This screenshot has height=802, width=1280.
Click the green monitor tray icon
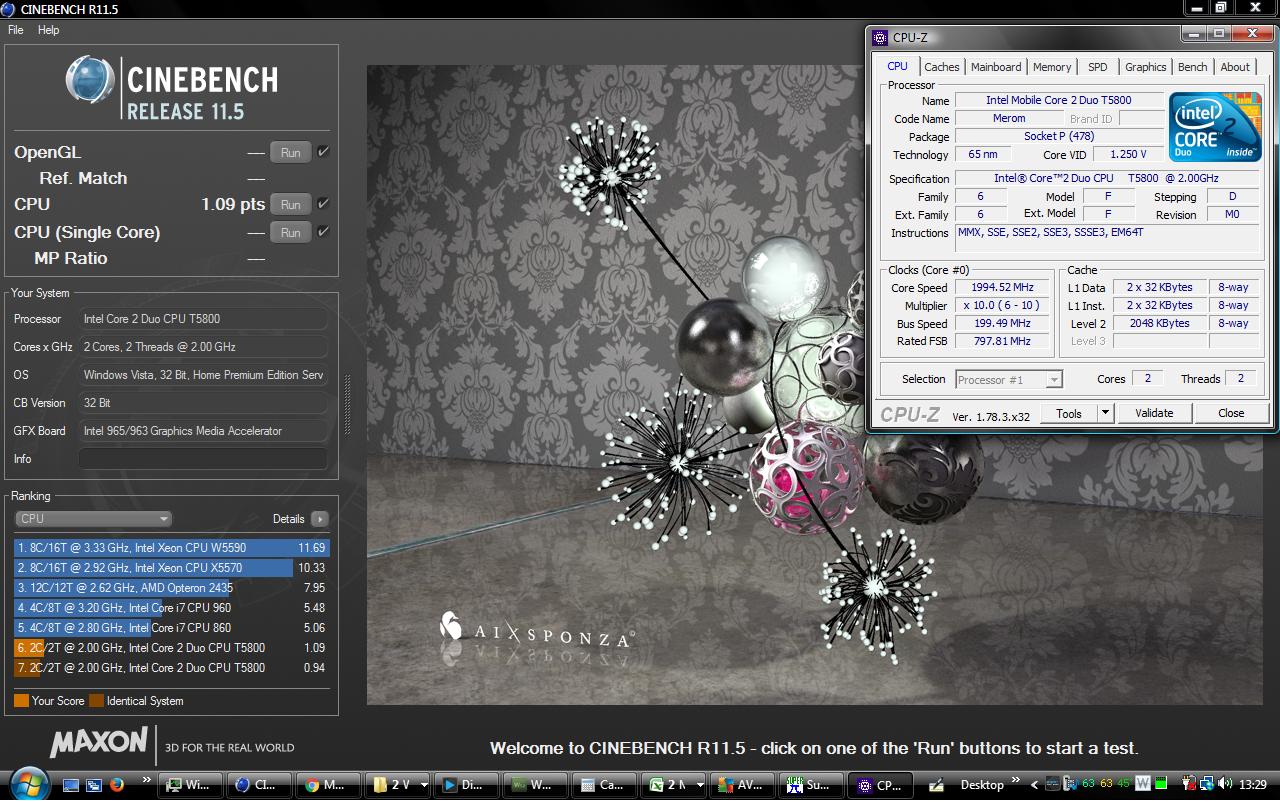(1160, 784)
